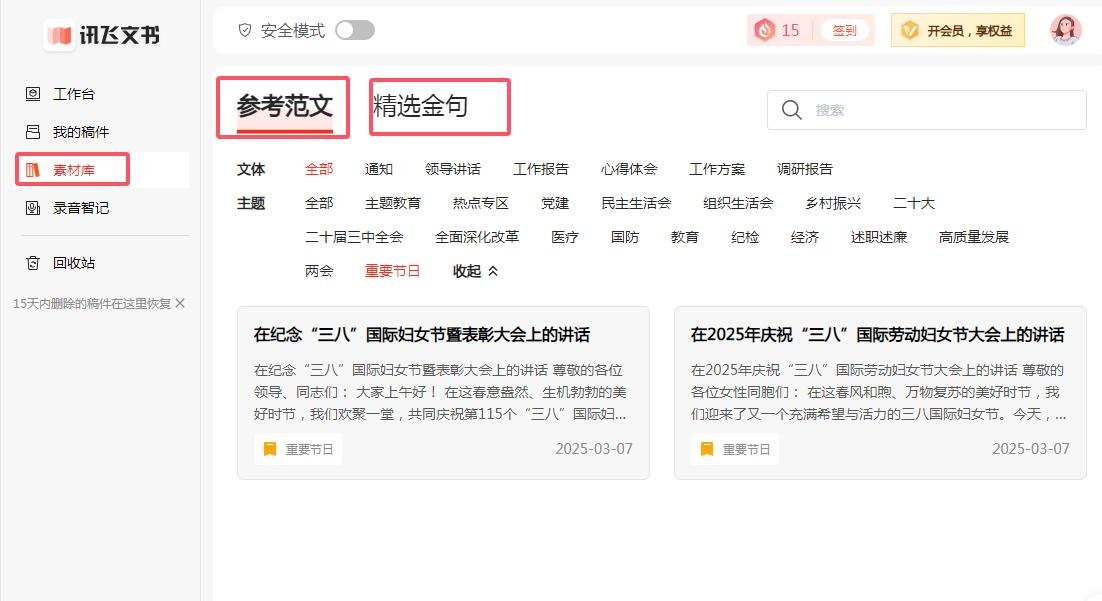Click the bookmark icon on the 重要节日 tag
Viewport: 1102px width, 601px height.
[x=268, y=449]
